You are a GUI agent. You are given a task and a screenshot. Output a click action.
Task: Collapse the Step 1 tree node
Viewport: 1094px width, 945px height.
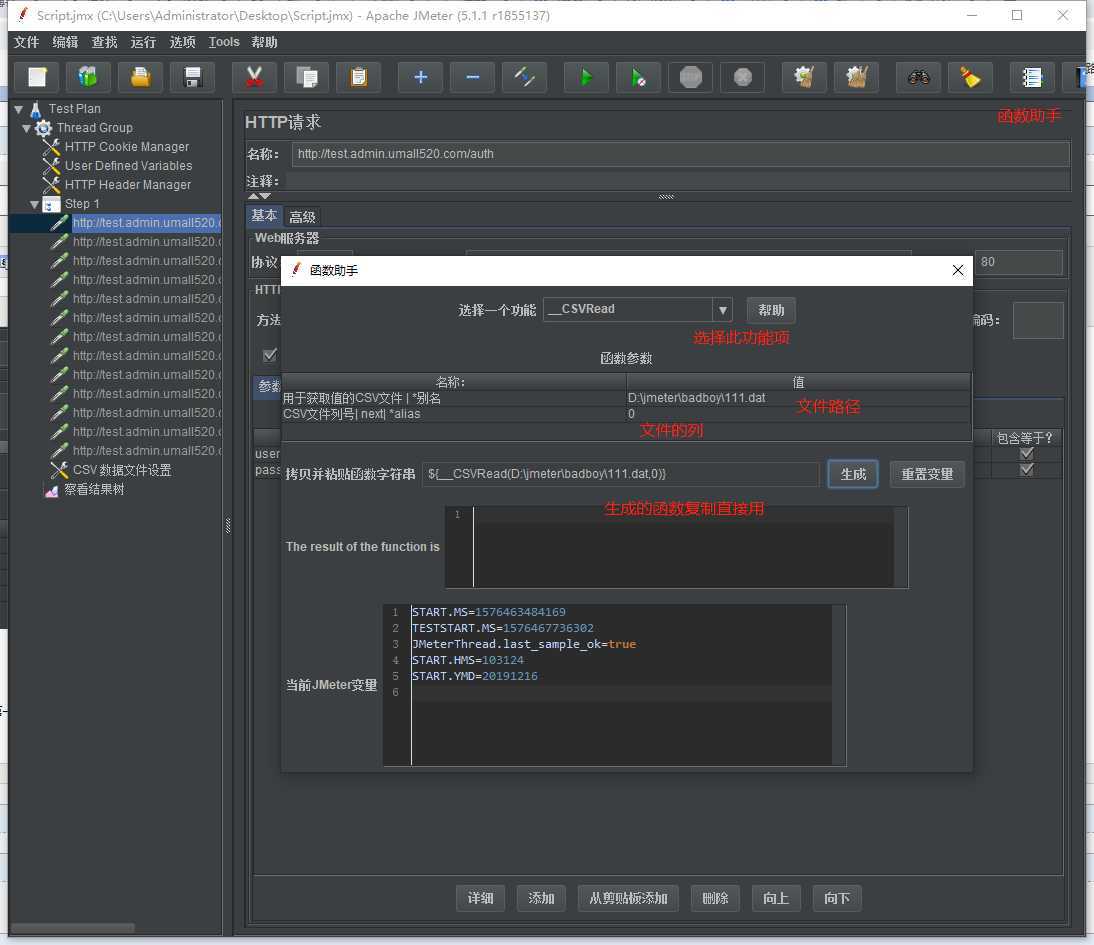click(35, 204)
